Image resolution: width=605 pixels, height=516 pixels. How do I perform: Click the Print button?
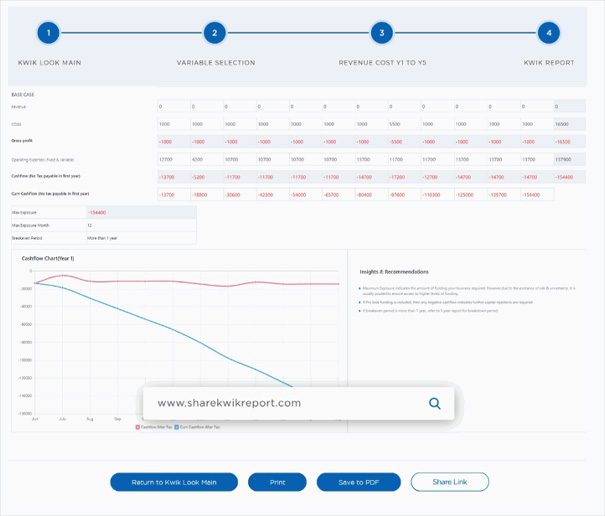pos(277,482)
